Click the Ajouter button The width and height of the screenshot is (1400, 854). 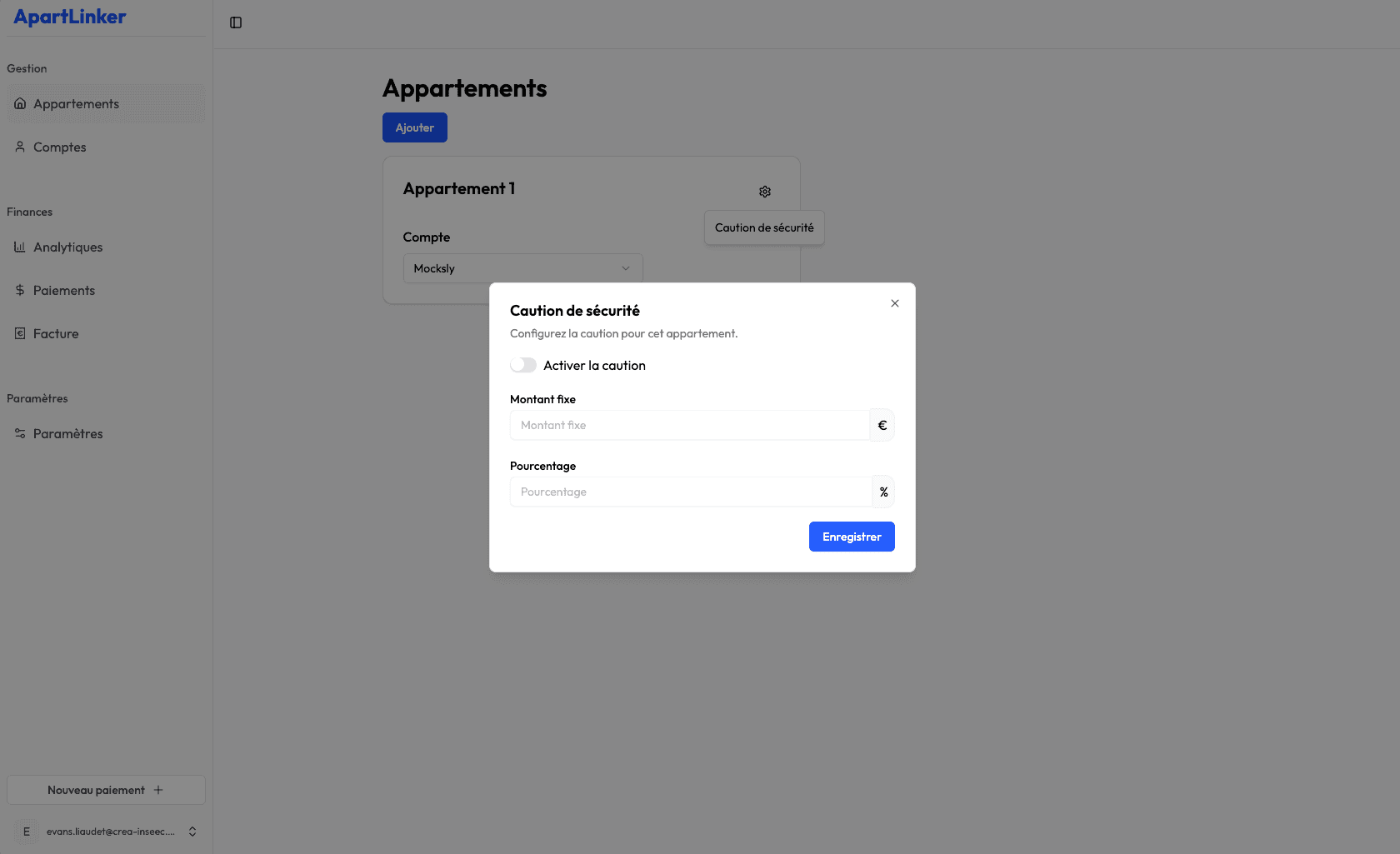[415, 127]
